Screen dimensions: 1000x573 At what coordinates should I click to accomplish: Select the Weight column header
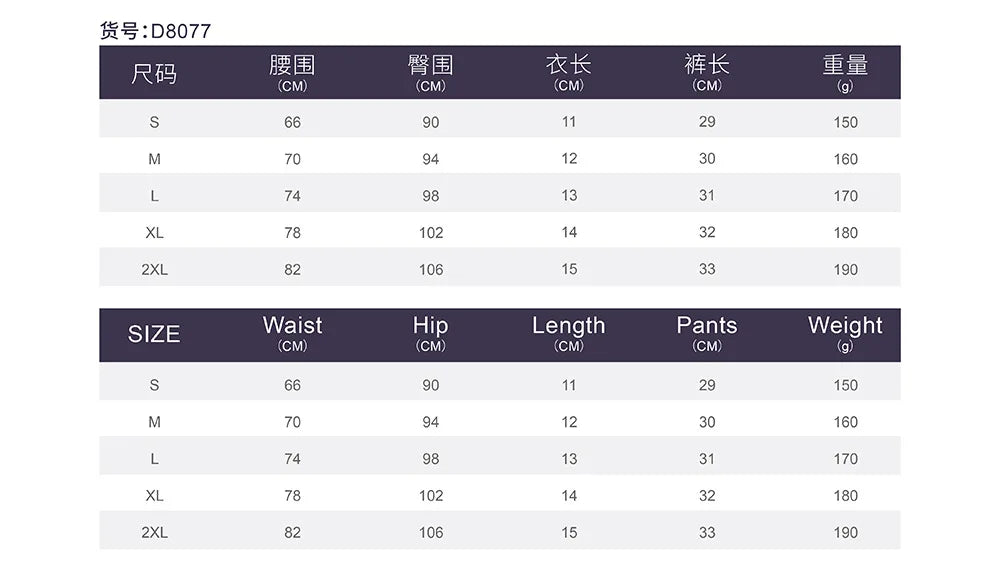(845, 334)
